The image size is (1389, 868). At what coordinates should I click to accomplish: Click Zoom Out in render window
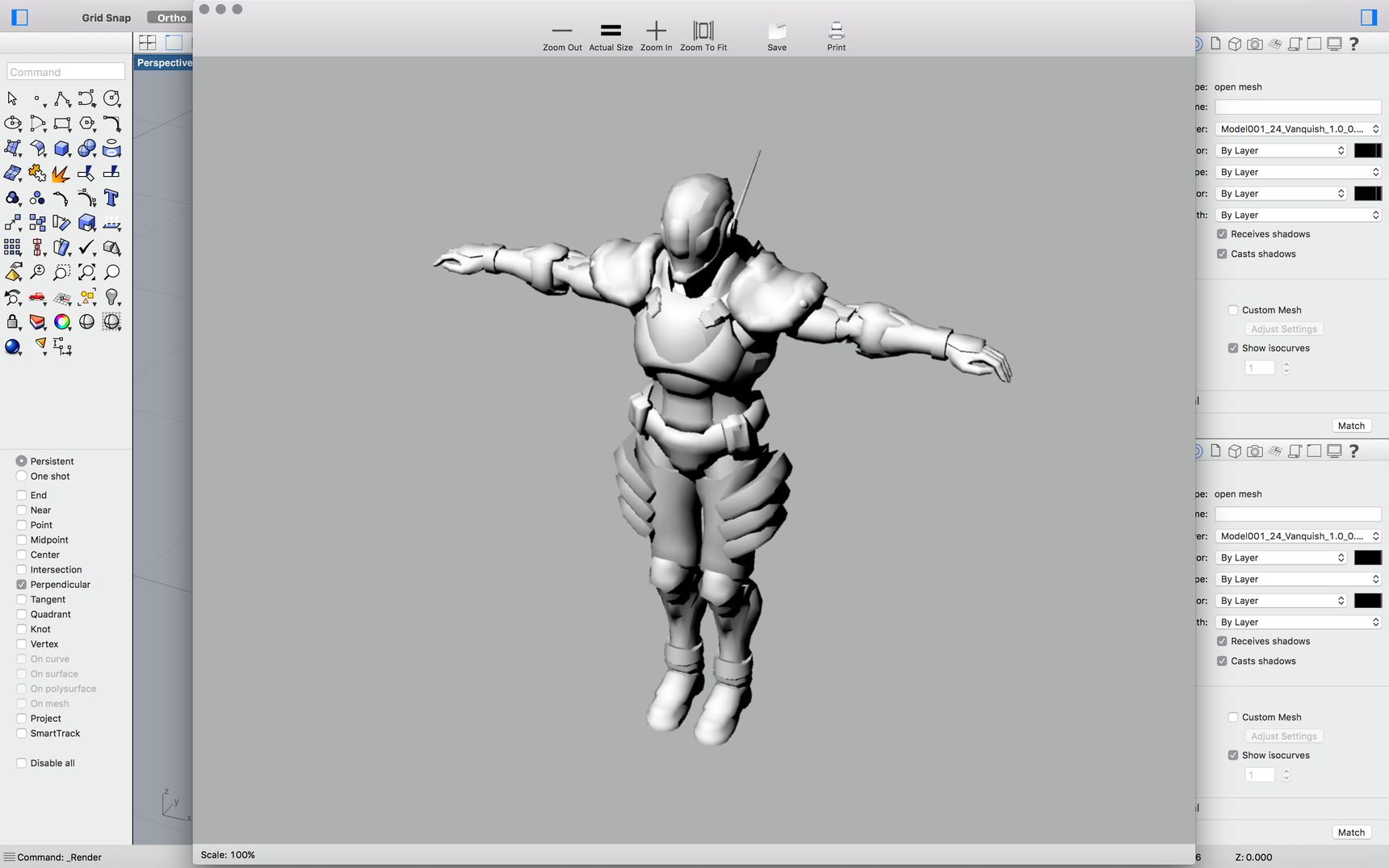562,37
